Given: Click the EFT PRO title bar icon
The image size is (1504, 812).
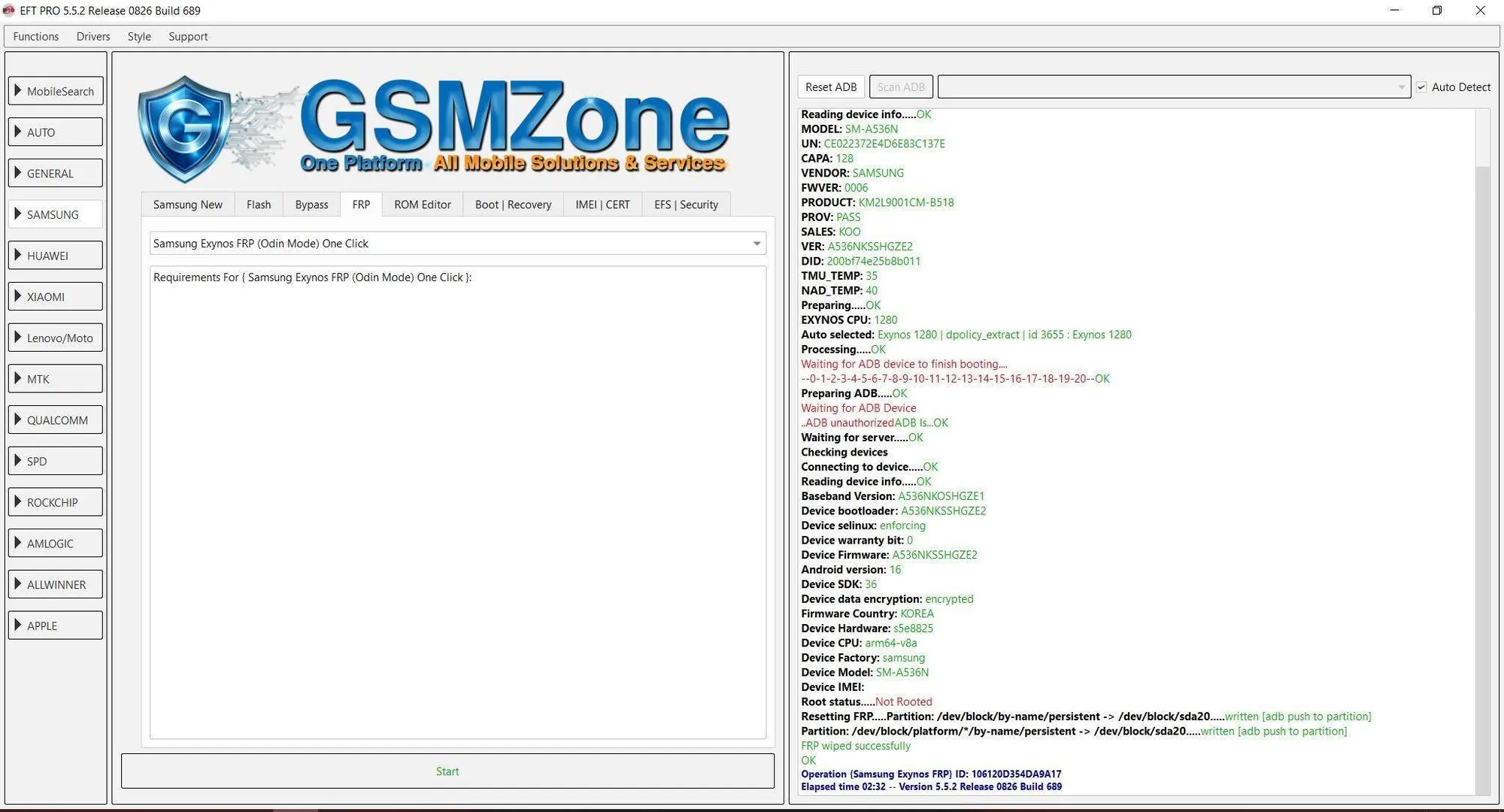Looking at the screenshot, I should click(x=8, y=11).
